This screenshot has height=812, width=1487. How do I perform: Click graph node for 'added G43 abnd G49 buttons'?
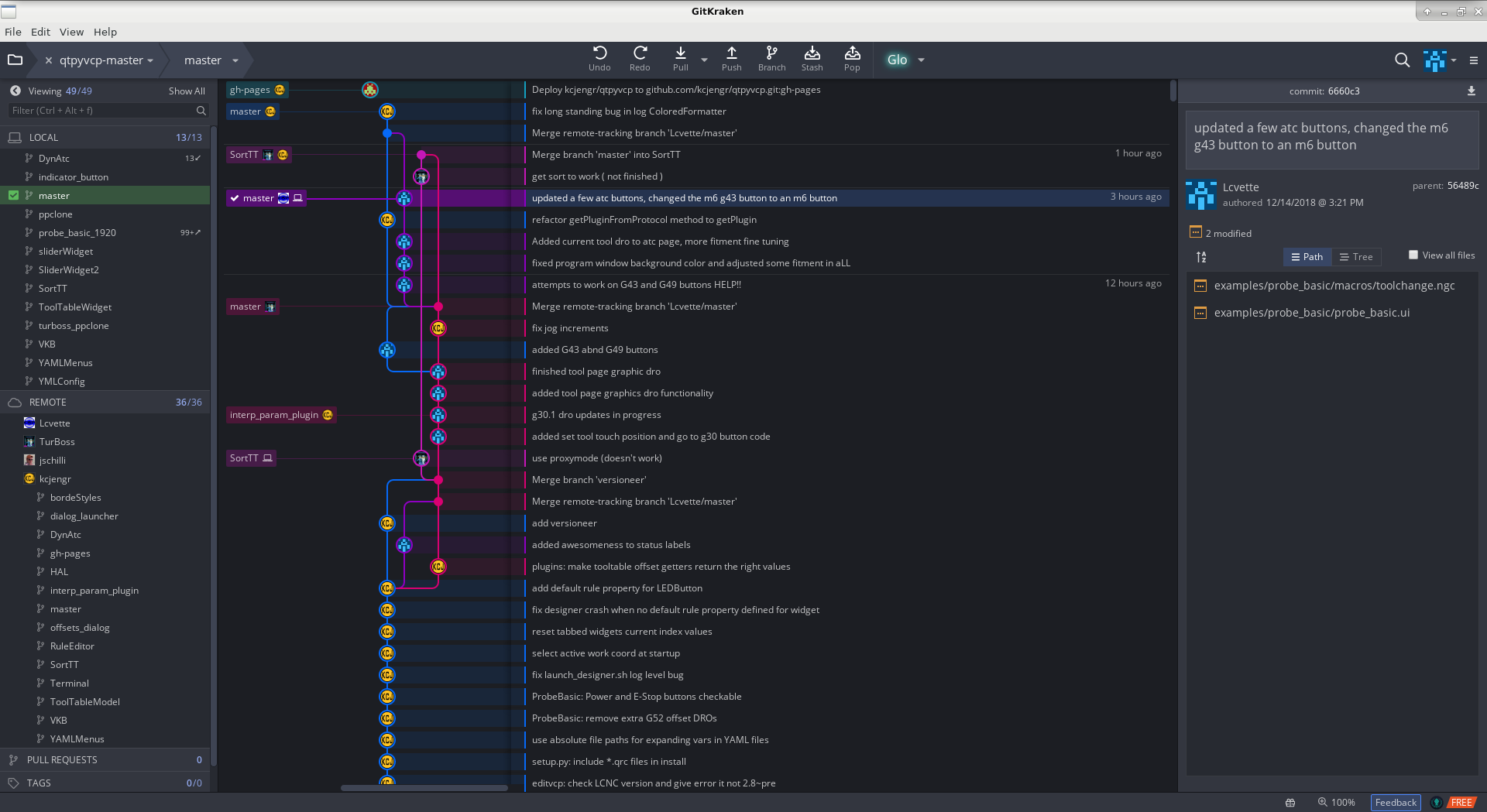point(387,350)
